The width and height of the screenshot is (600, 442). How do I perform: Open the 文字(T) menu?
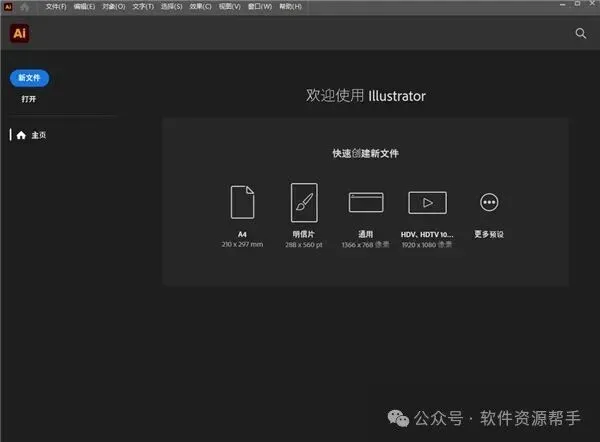[x=143, y=7]
